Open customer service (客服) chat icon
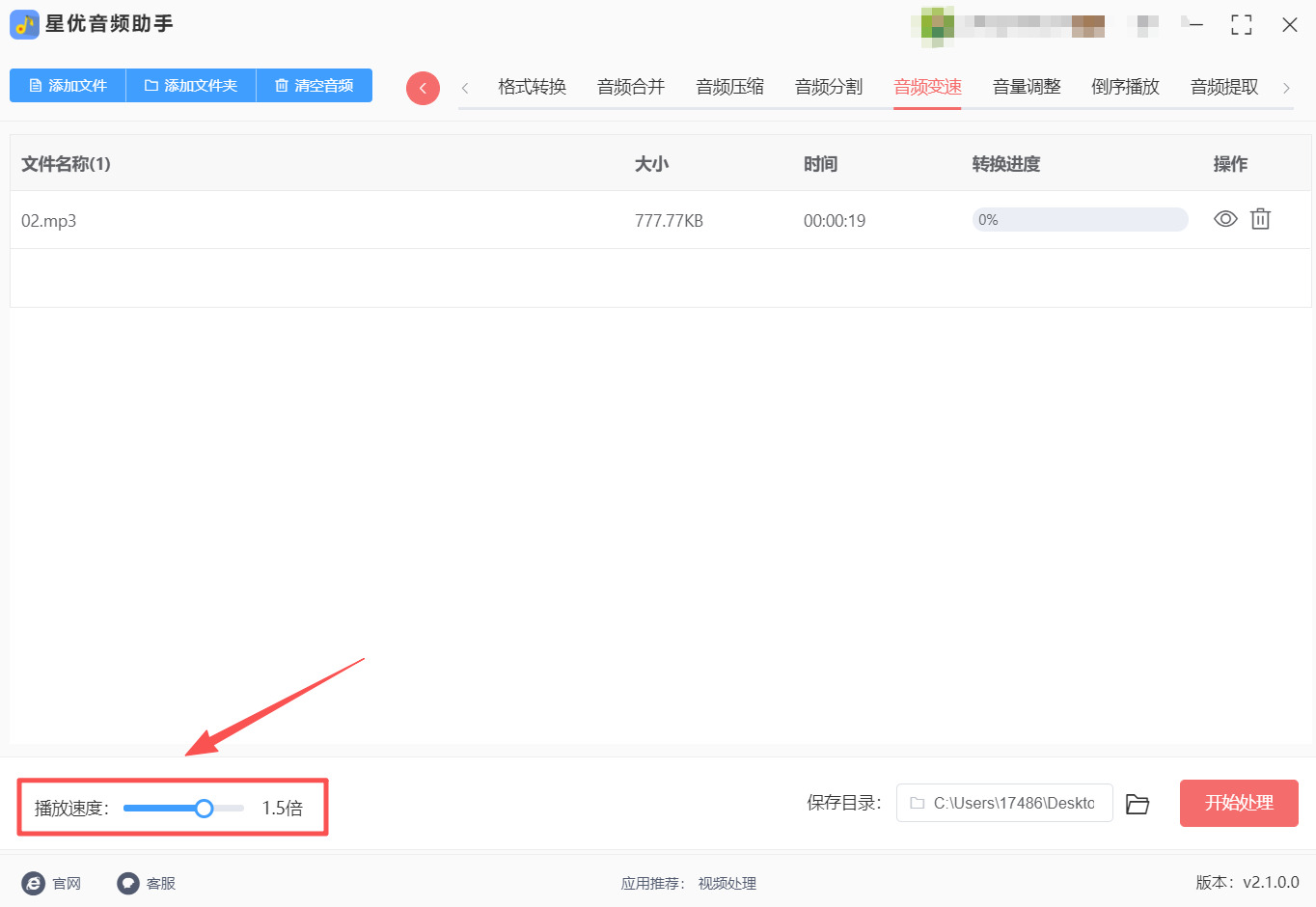1316x907 pixels. tap(128, 883)
